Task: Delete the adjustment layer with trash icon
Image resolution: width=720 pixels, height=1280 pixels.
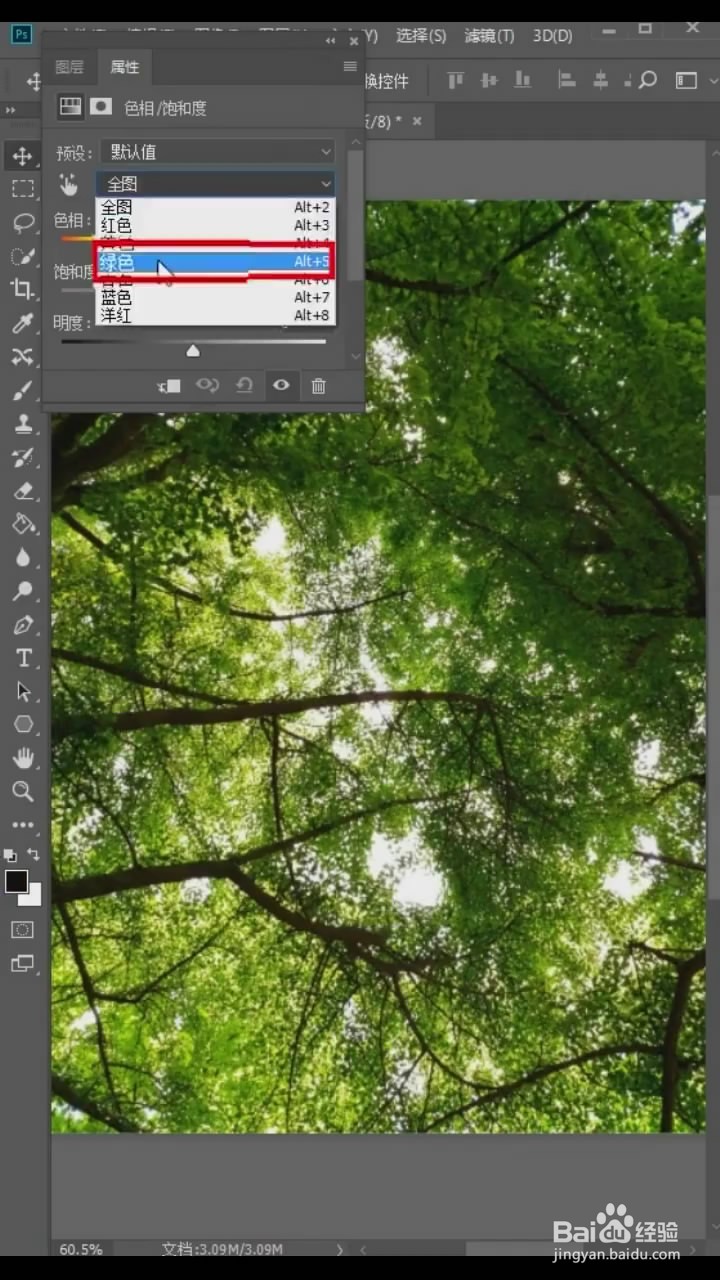Action: pyautogui.click(x=318, y=386)
